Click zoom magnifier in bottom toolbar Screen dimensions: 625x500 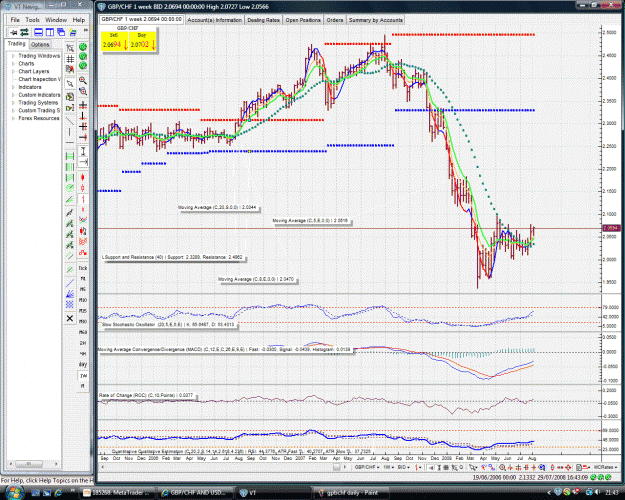click(x=502, y=467)
